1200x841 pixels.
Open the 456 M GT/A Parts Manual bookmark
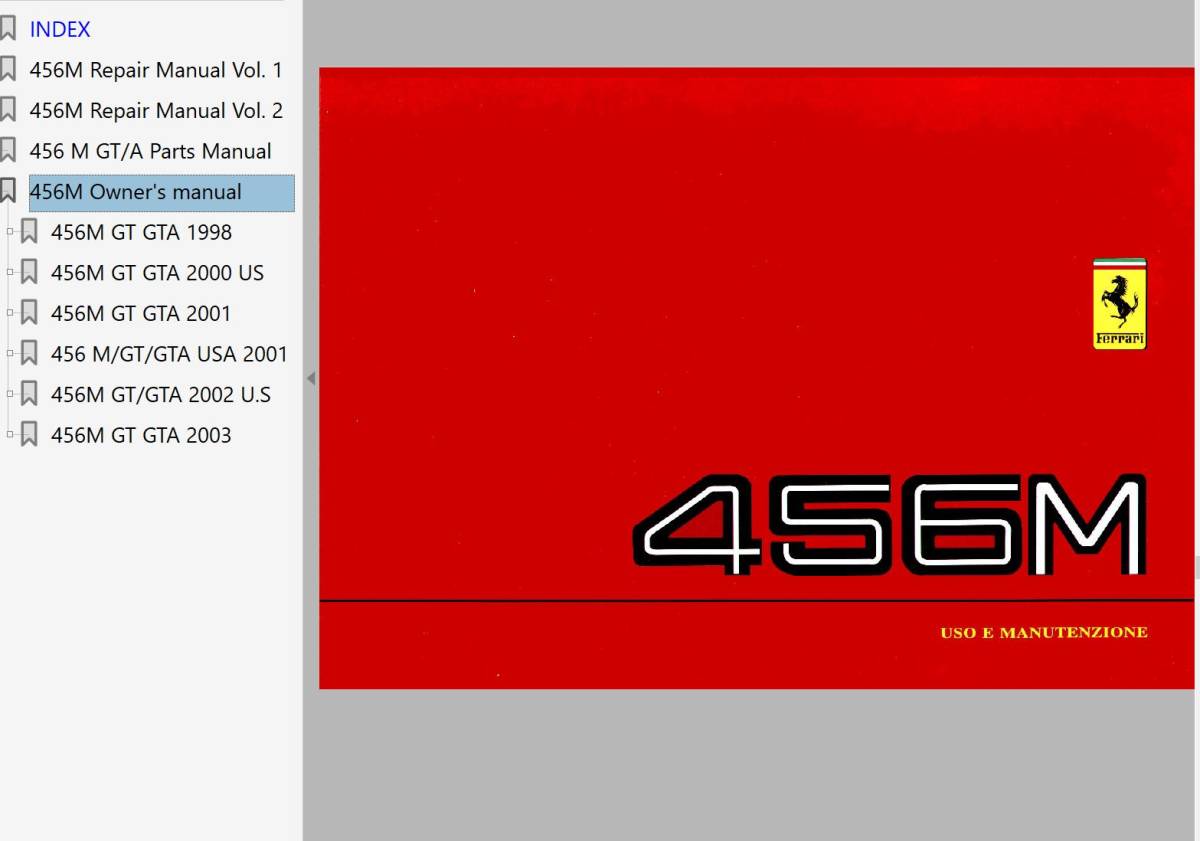pos(150,151)
